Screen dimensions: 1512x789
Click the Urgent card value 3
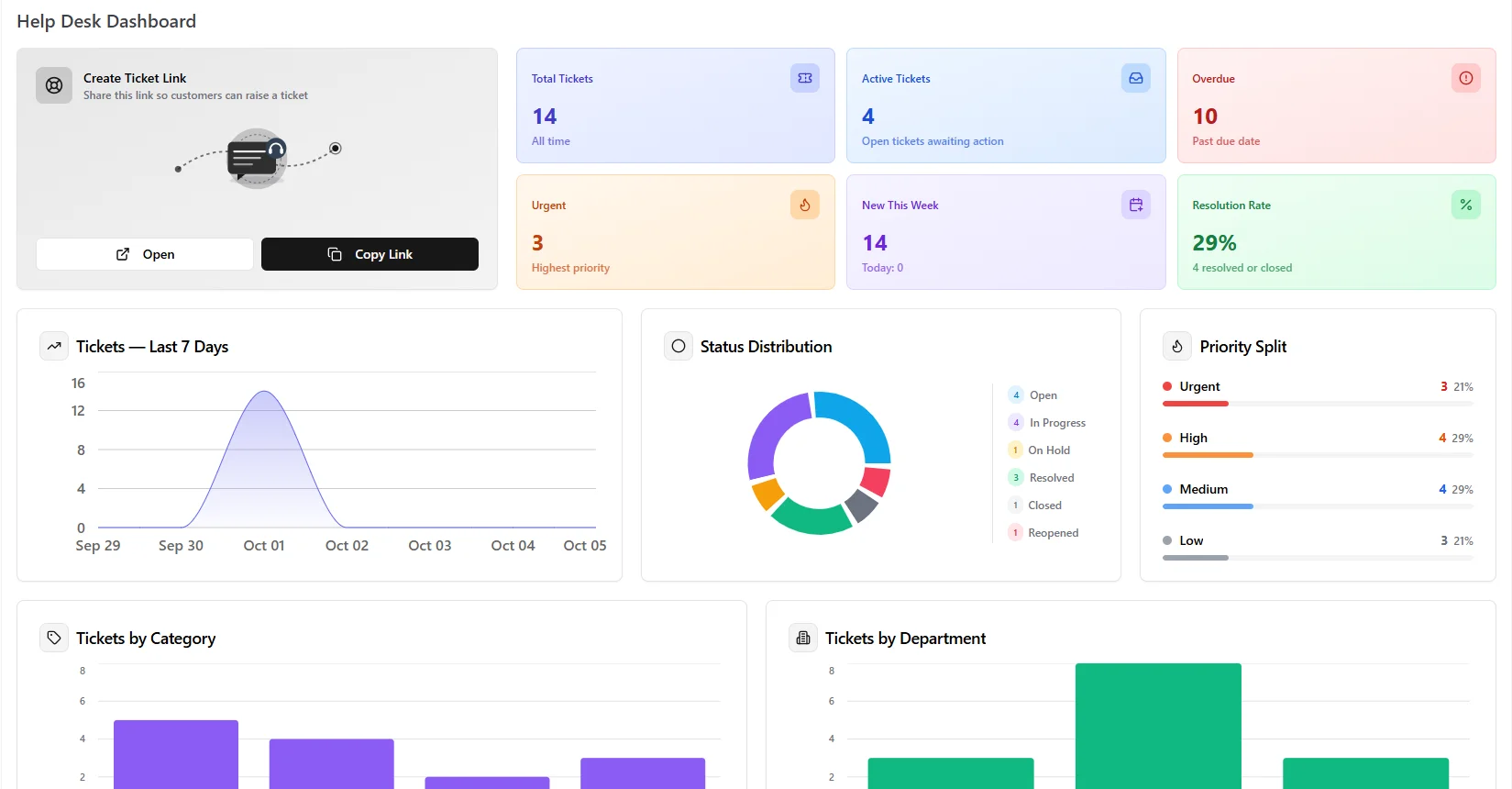click(x=537, y=243)
